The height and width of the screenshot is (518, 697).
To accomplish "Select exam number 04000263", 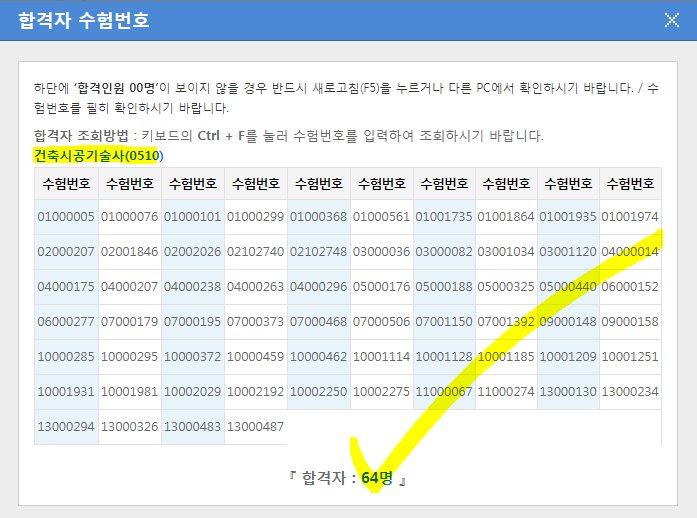I will (x=256, y=286).
